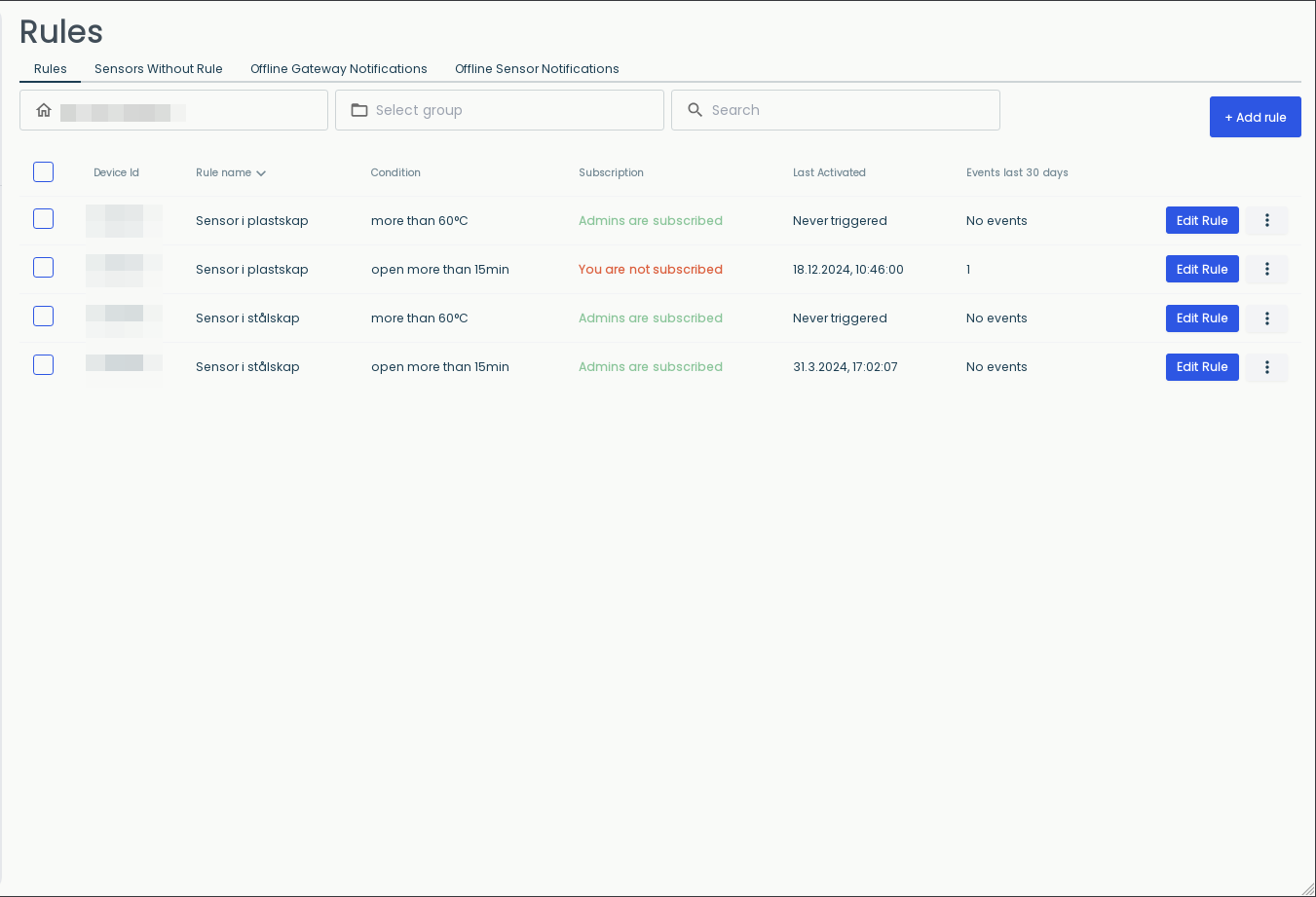Click the Add rule button
This screenshot has width=1316, height=897.
pos(1255,117)
